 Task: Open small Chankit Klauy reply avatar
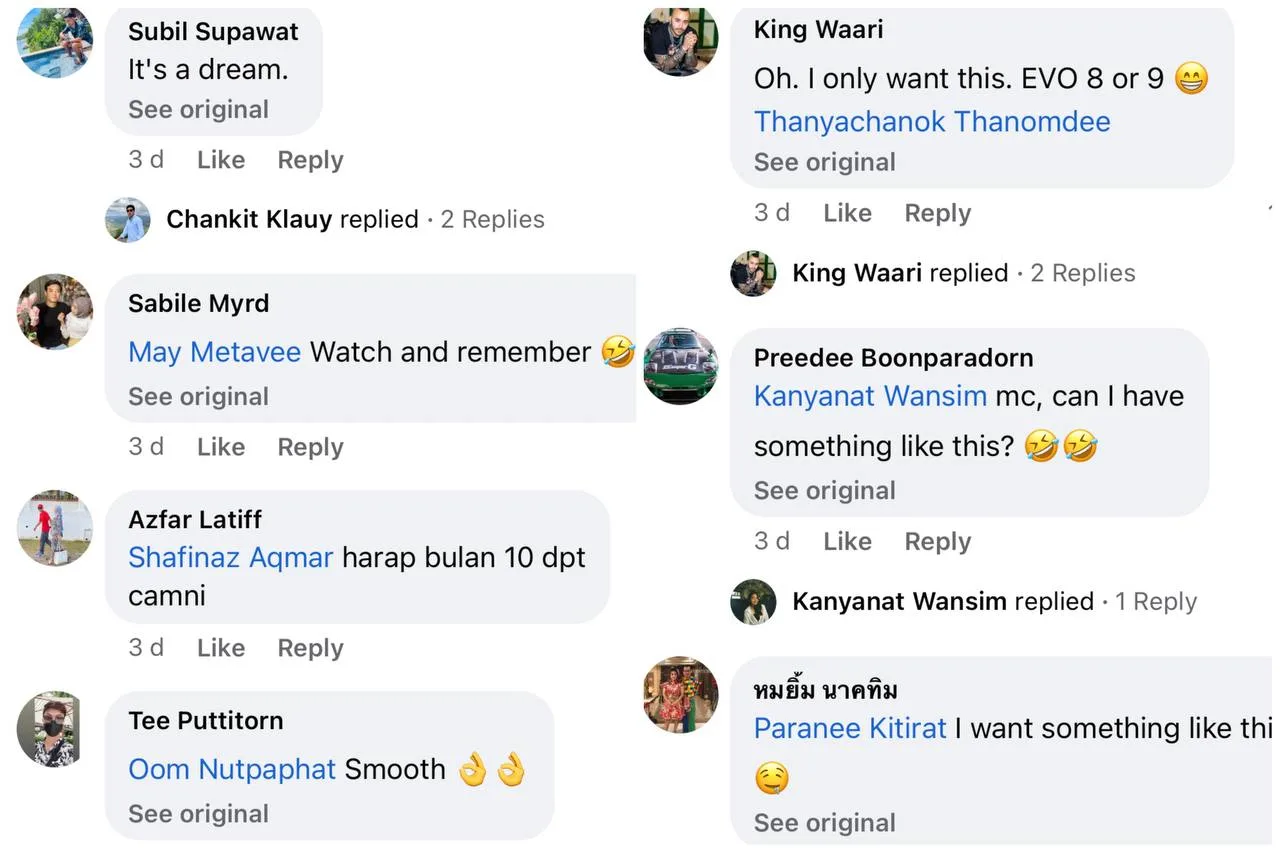pos(128,220)
